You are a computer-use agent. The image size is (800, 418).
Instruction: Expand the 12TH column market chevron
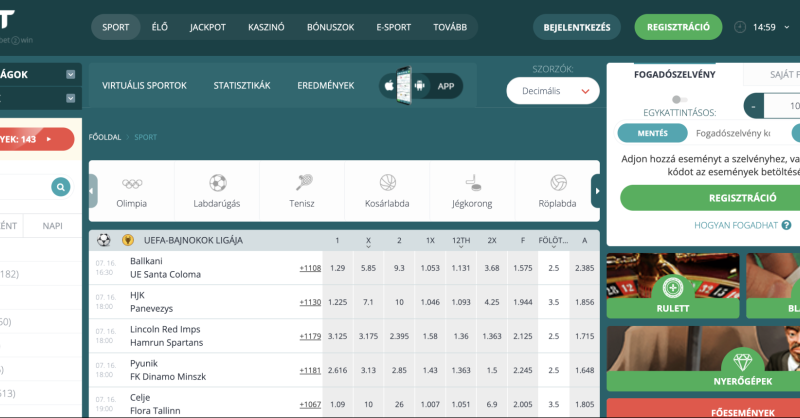(461, 247)
